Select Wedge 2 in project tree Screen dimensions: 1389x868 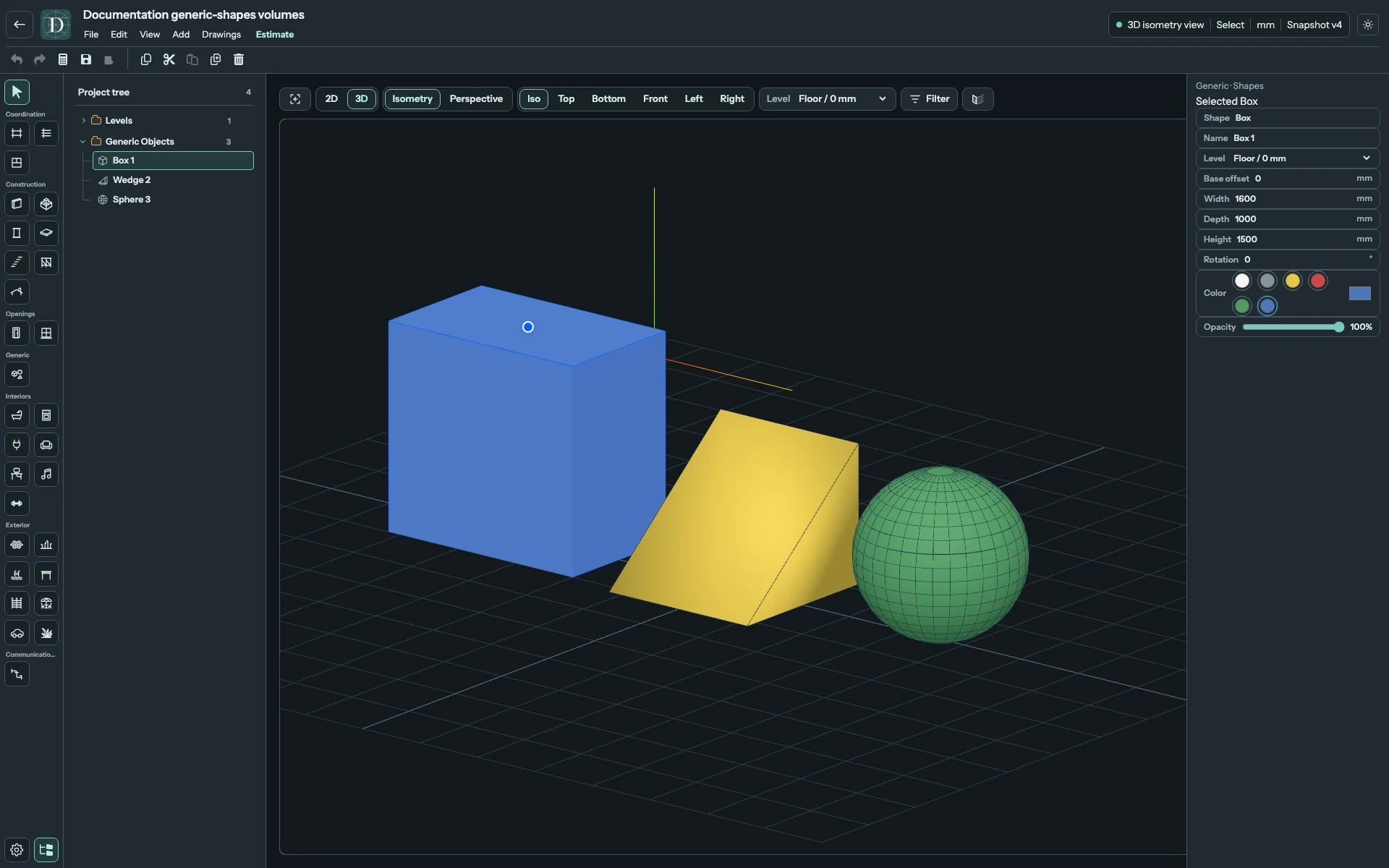coord(173,180)
